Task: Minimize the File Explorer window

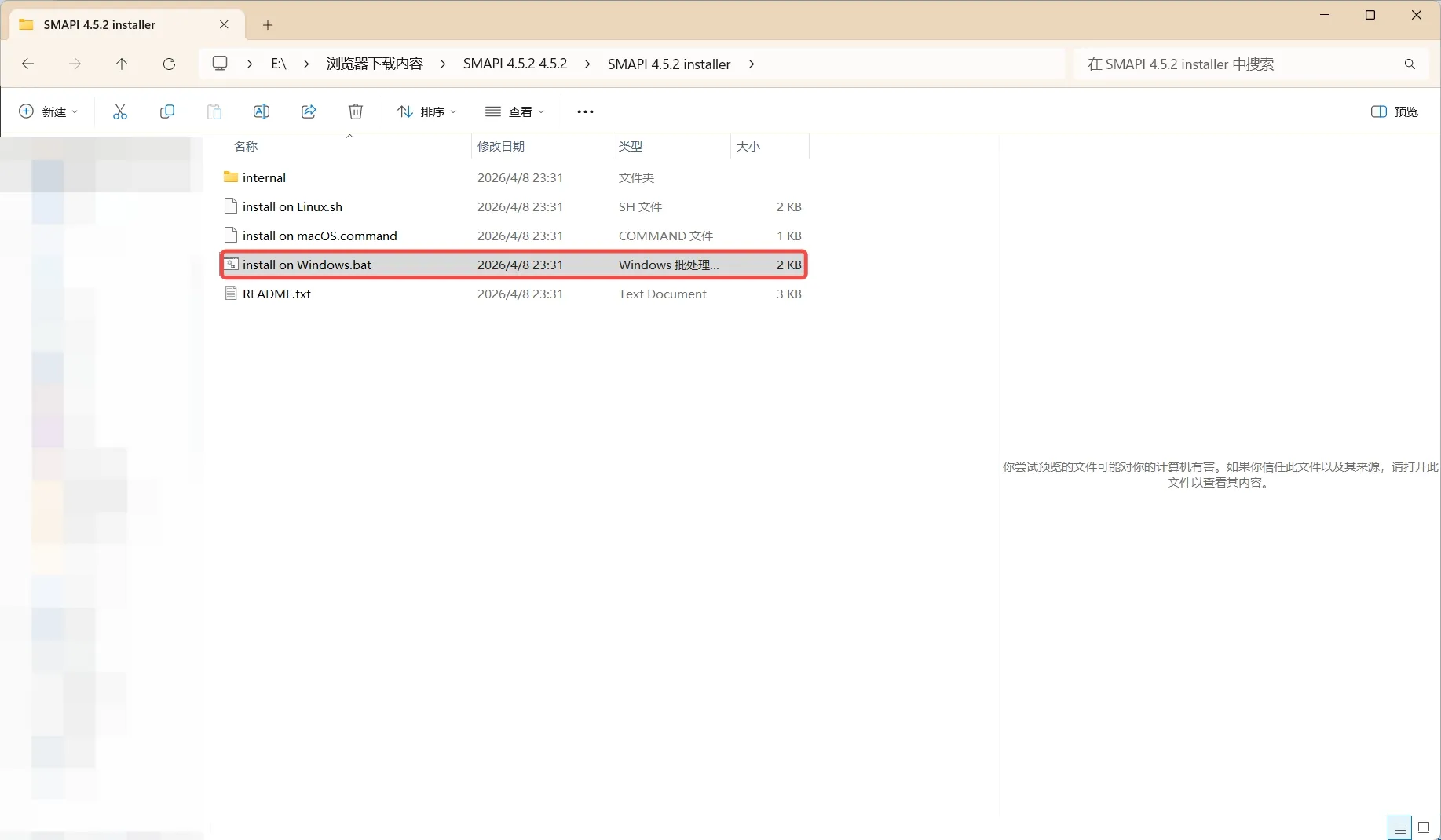Action: pos(1325,15)
